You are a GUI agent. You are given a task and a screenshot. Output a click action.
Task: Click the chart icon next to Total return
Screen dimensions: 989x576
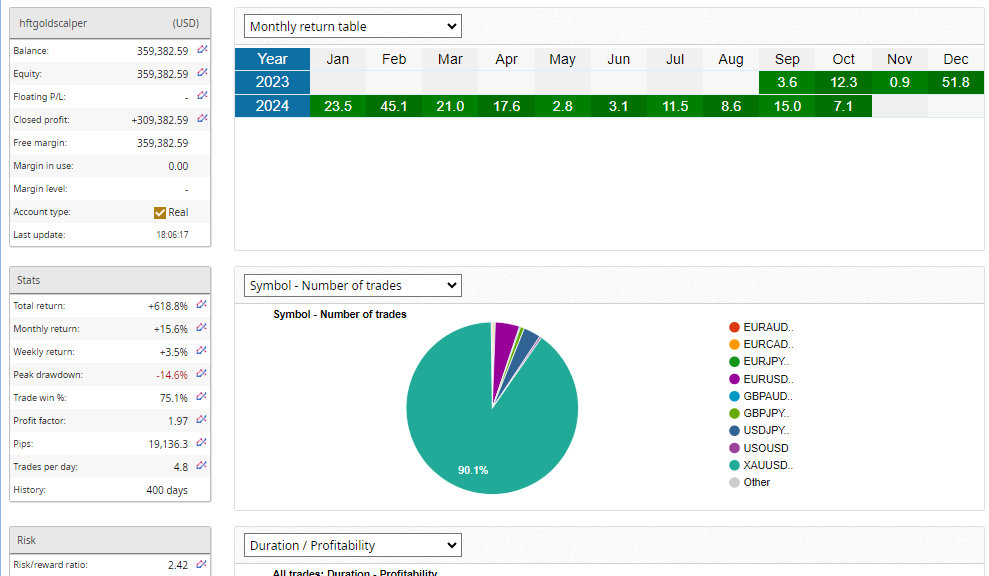(202, 304)
